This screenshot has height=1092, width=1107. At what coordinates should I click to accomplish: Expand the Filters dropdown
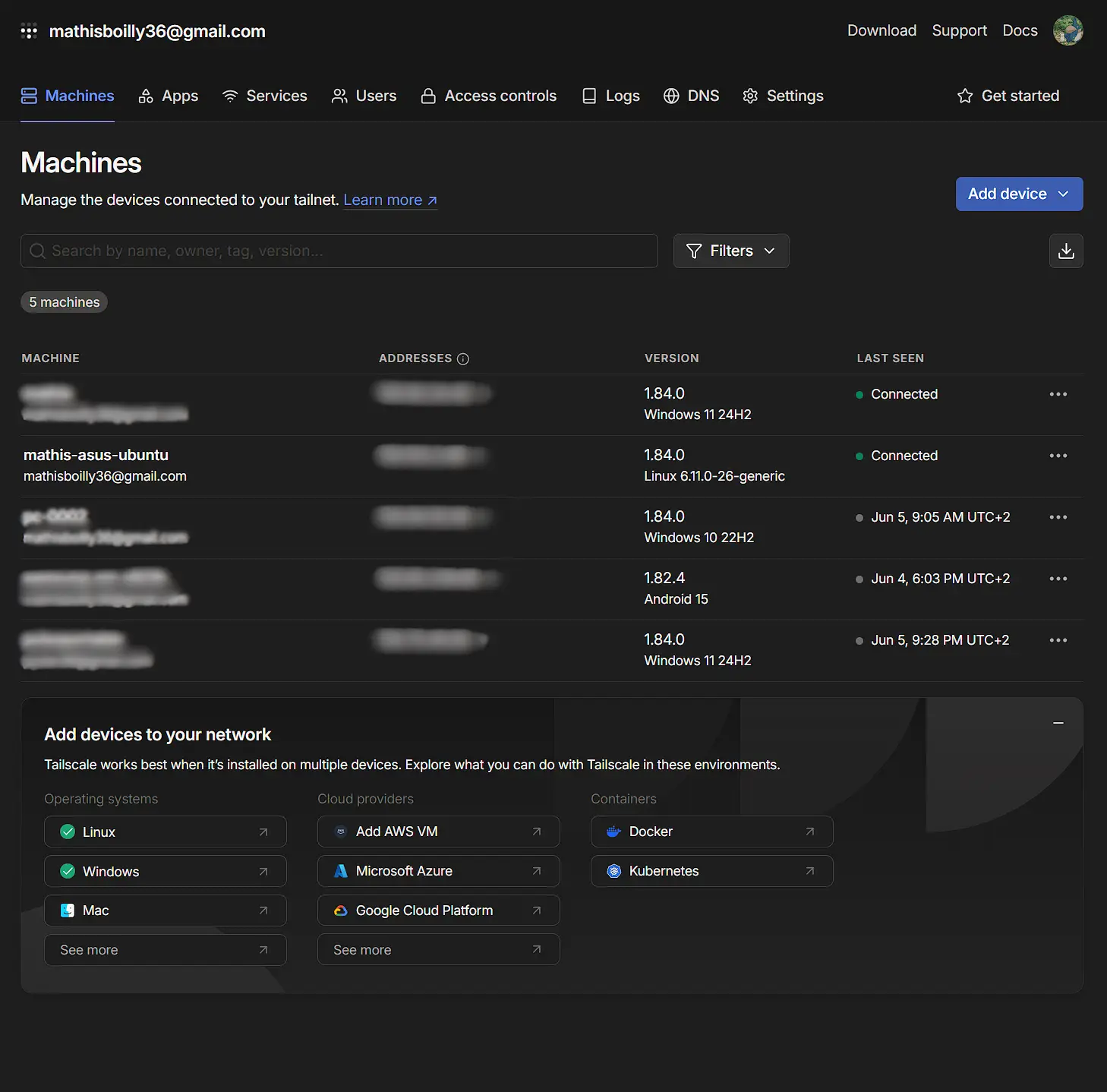[730, 251]
